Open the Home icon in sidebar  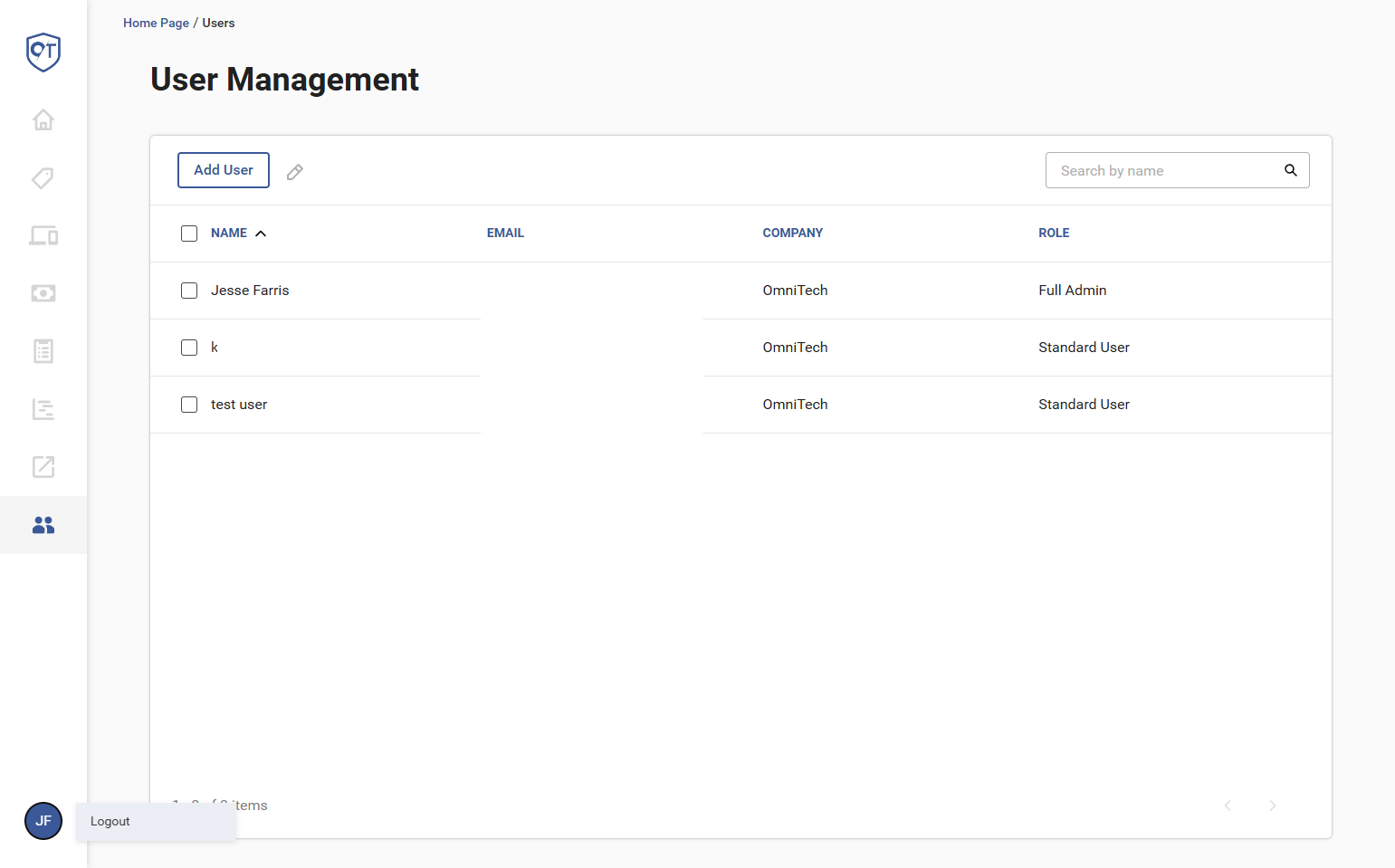click(43, 119)
